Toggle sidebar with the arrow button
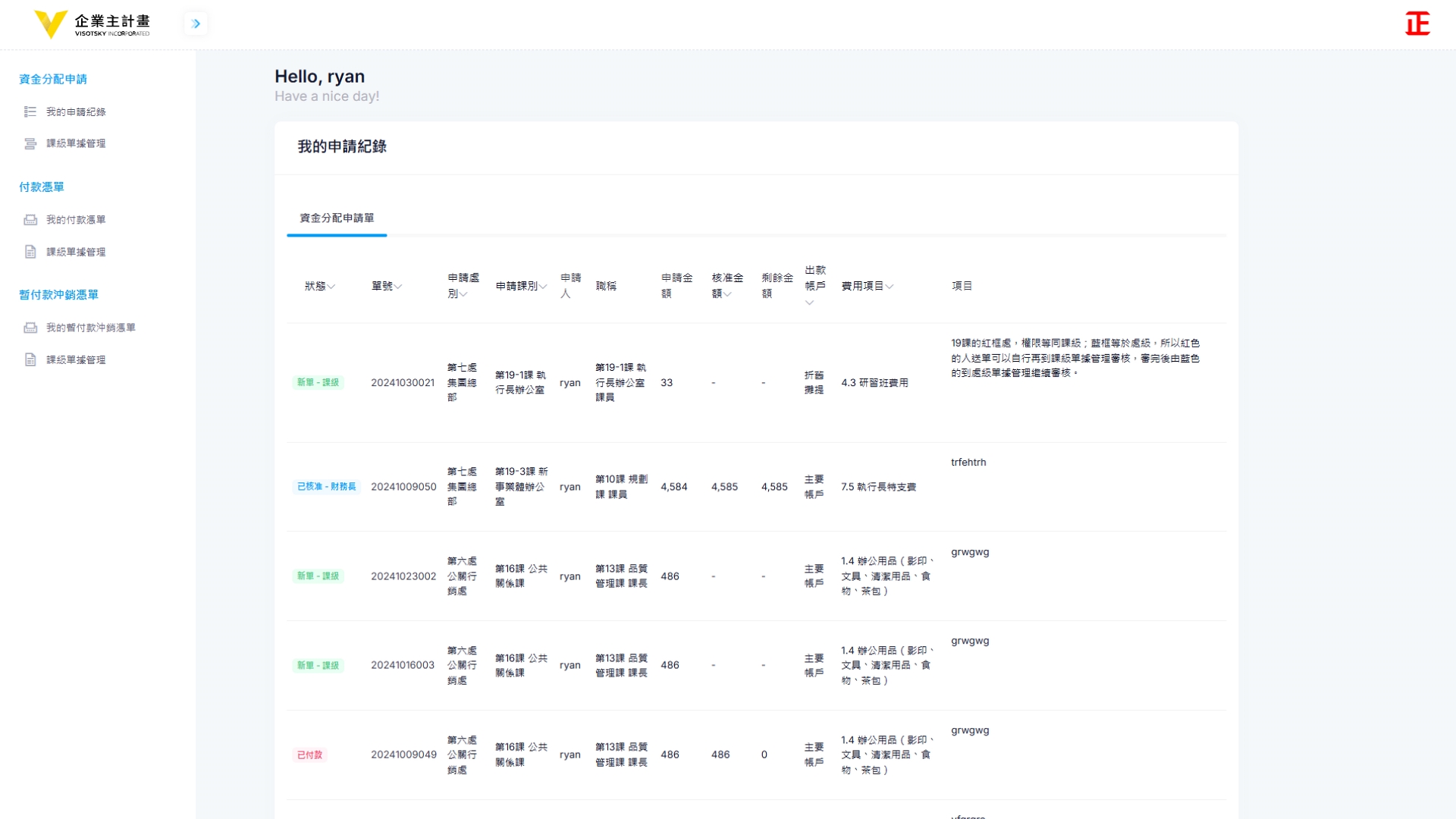 (196, 24)
